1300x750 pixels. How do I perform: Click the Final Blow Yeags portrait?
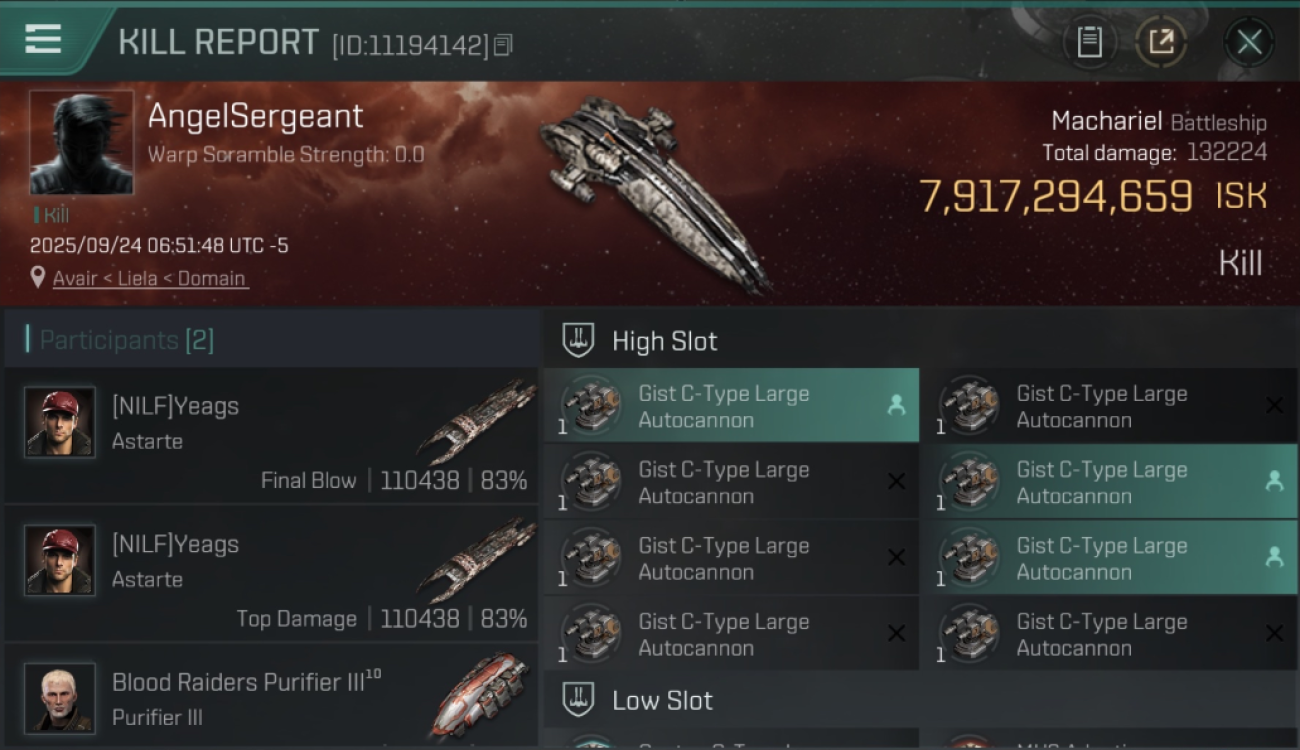click(x=60, y=422)
